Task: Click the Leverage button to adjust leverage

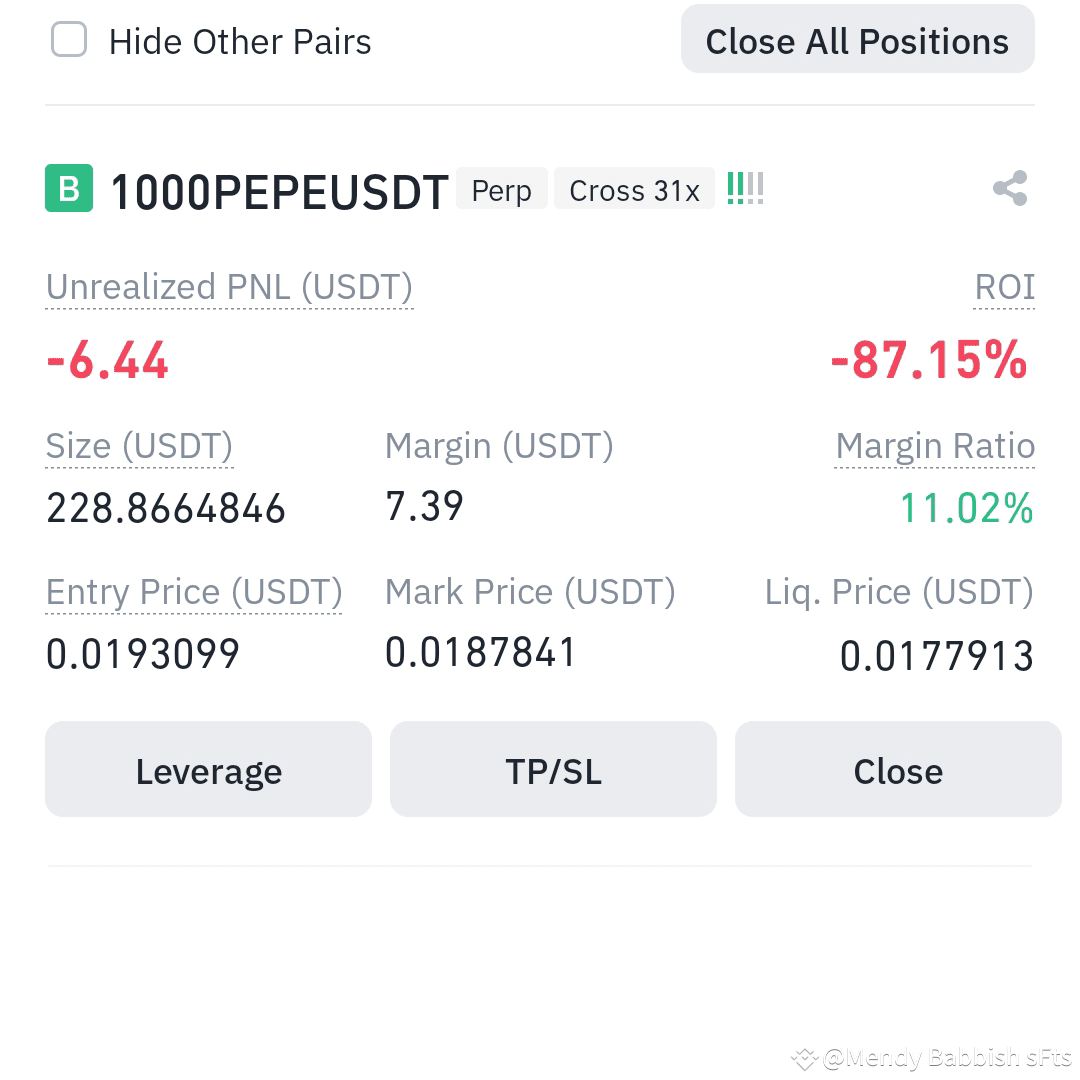Action: 208,769
